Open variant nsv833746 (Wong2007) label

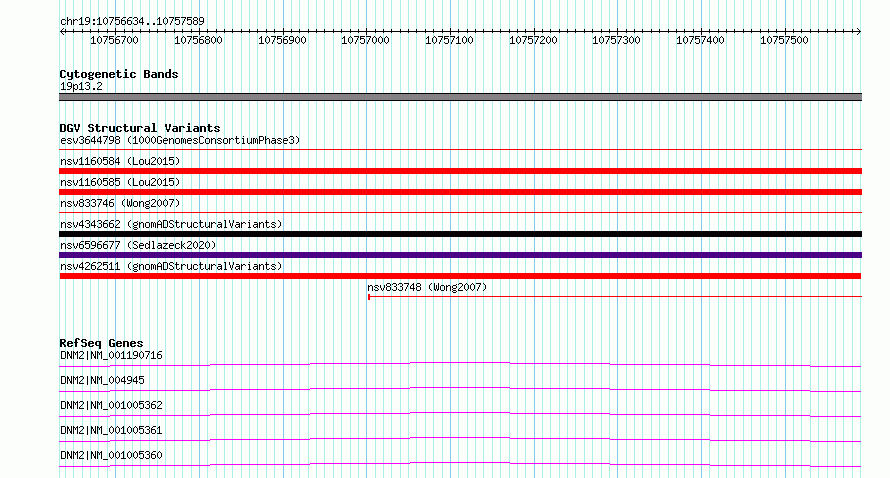click(x=120, y=203)
